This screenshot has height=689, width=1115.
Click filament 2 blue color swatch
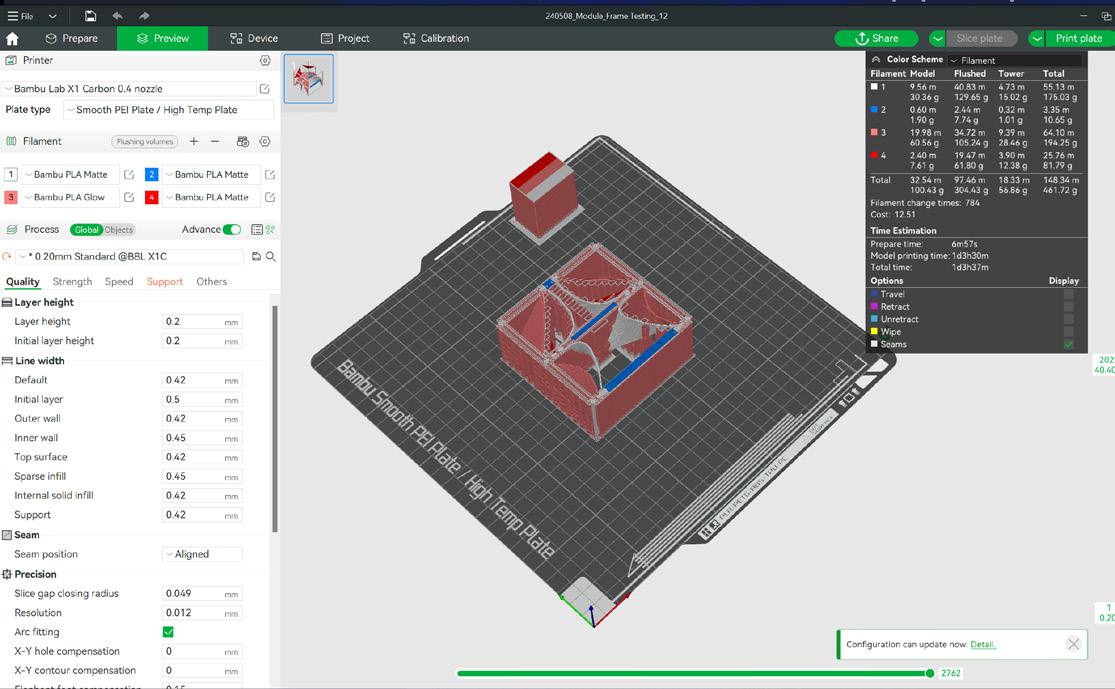(x=151, y=174)
